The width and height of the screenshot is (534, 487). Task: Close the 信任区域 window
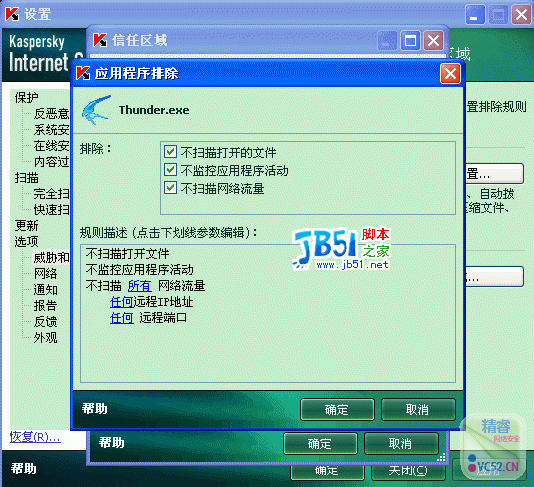(x=434, y=41)
